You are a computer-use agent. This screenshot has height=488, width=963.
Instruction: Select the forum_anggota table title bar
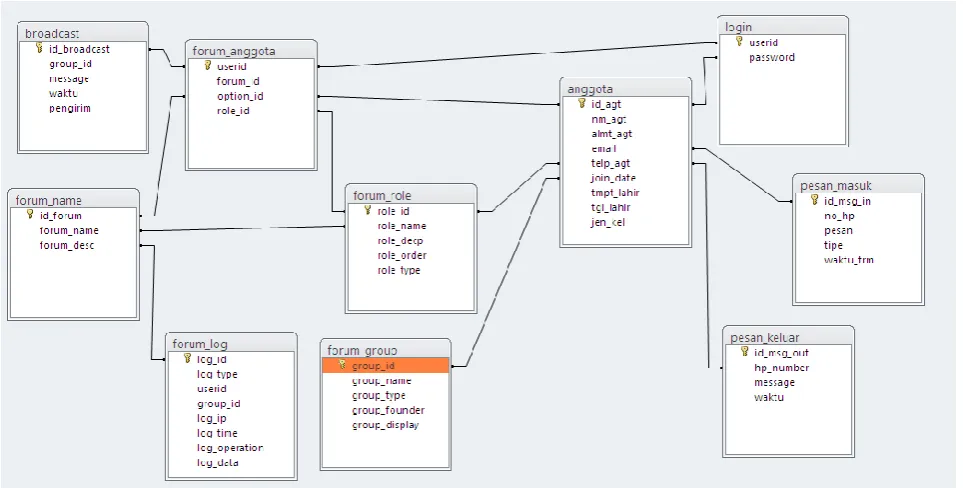coord(251,50)
